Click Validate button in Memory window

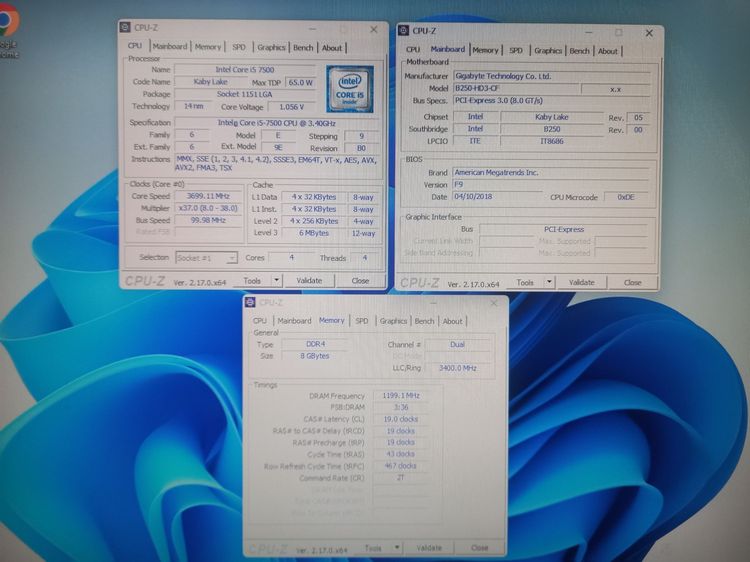pyautogui.click(x=429, y=548)
